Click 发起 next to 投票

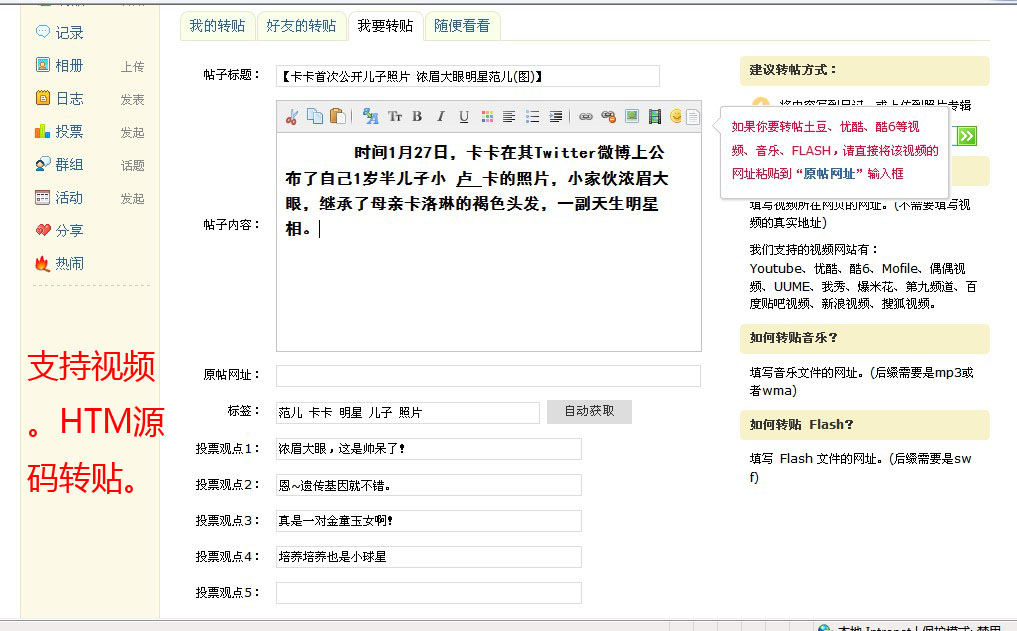(132, 133)
